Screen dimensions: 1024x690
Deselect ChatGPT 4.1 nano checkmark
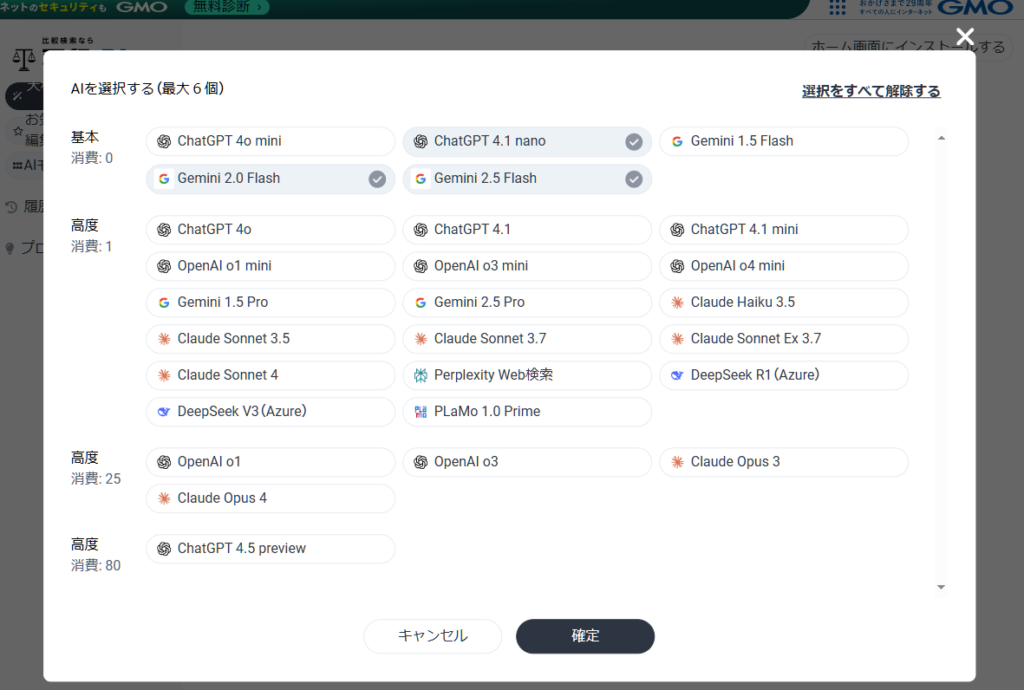point(633,142)
